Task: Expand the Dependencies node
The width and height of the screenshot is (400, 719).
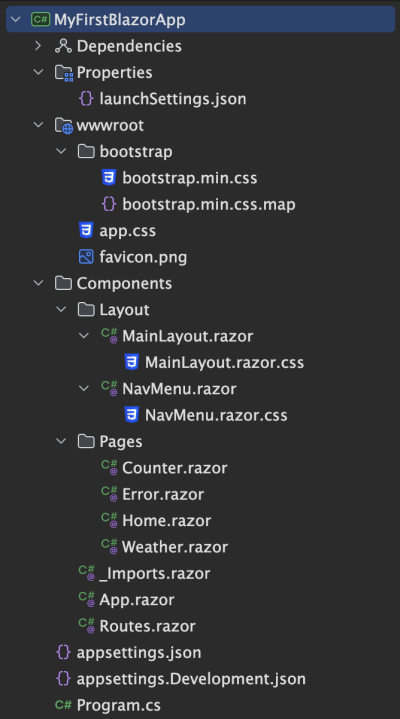Action: point(38,46)
